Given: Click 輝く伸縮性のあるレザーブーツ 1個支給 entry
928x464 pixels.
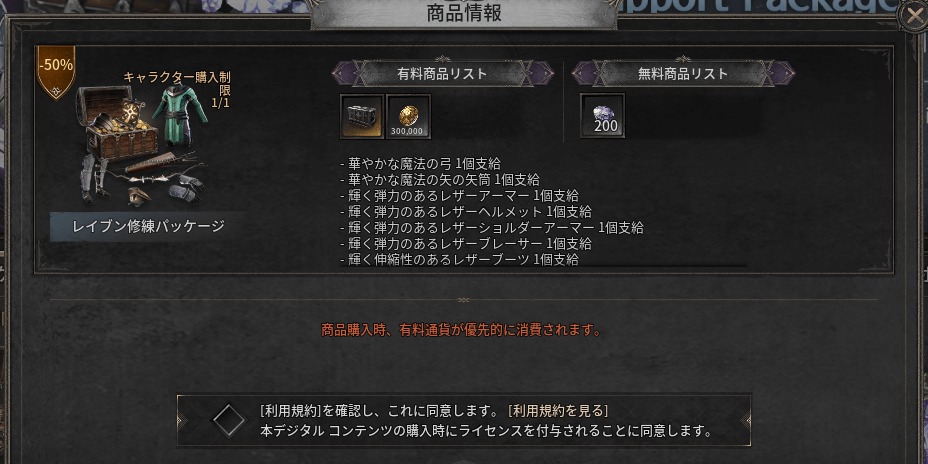Looking at the screenshot, I should click(459, 259).
